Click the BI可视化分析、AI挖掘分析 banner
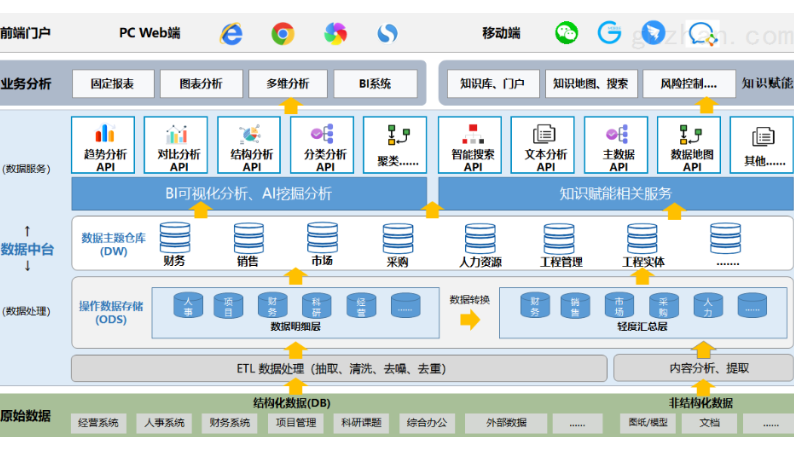Viewport: 794px width, 450px height. (x=249, y=193)
